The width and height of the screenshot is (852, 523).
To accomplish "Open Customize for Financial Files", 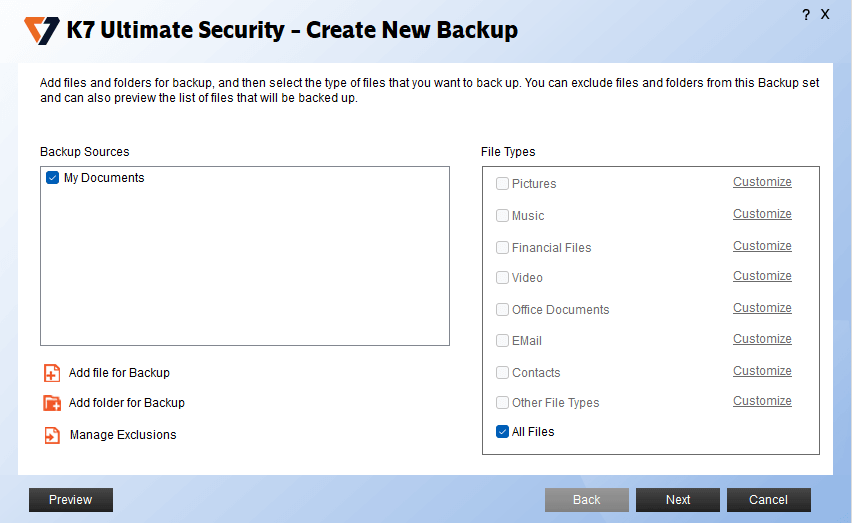I will pos(762,246).
